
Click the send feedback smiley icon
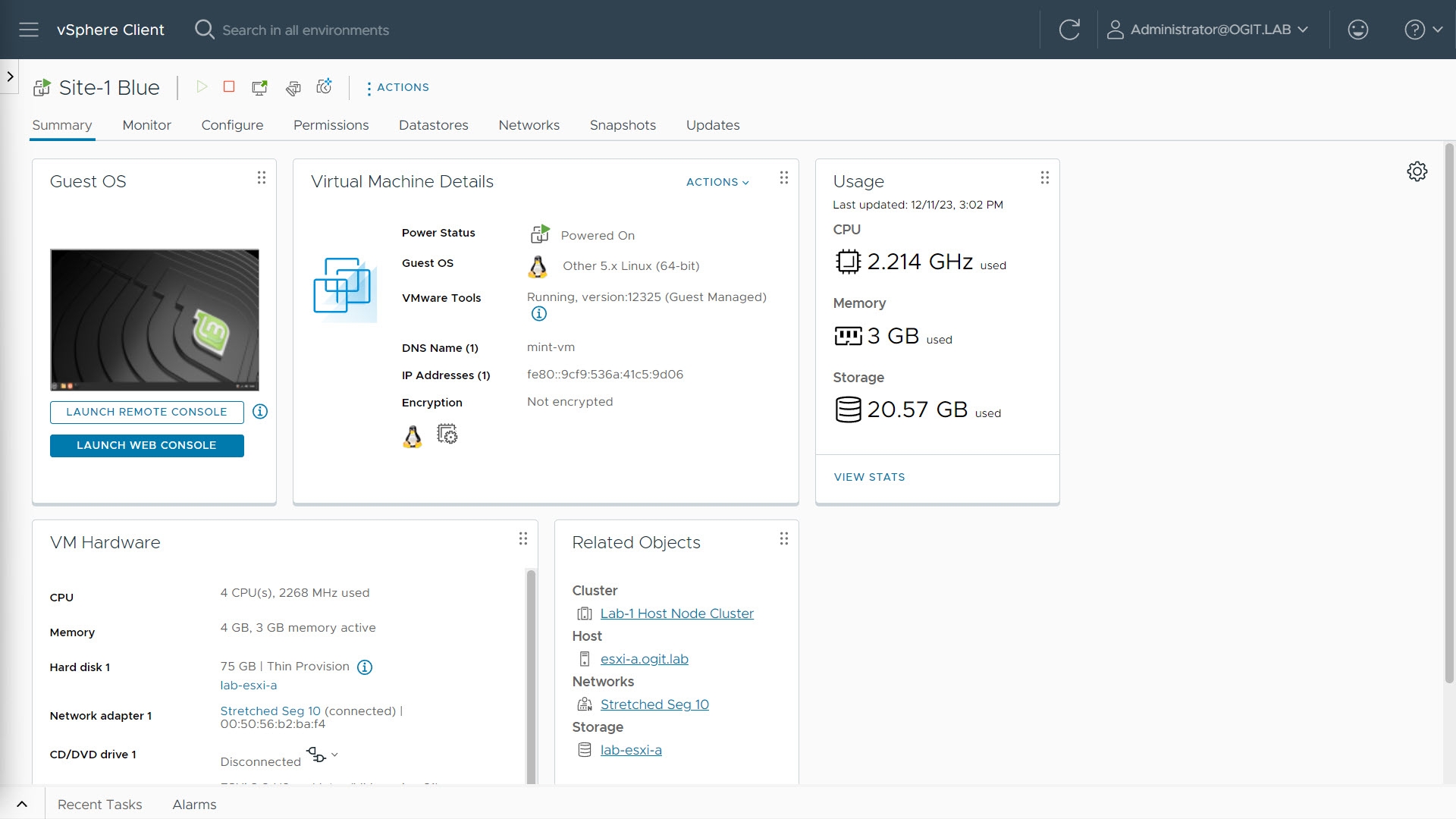pos(1357,30)
